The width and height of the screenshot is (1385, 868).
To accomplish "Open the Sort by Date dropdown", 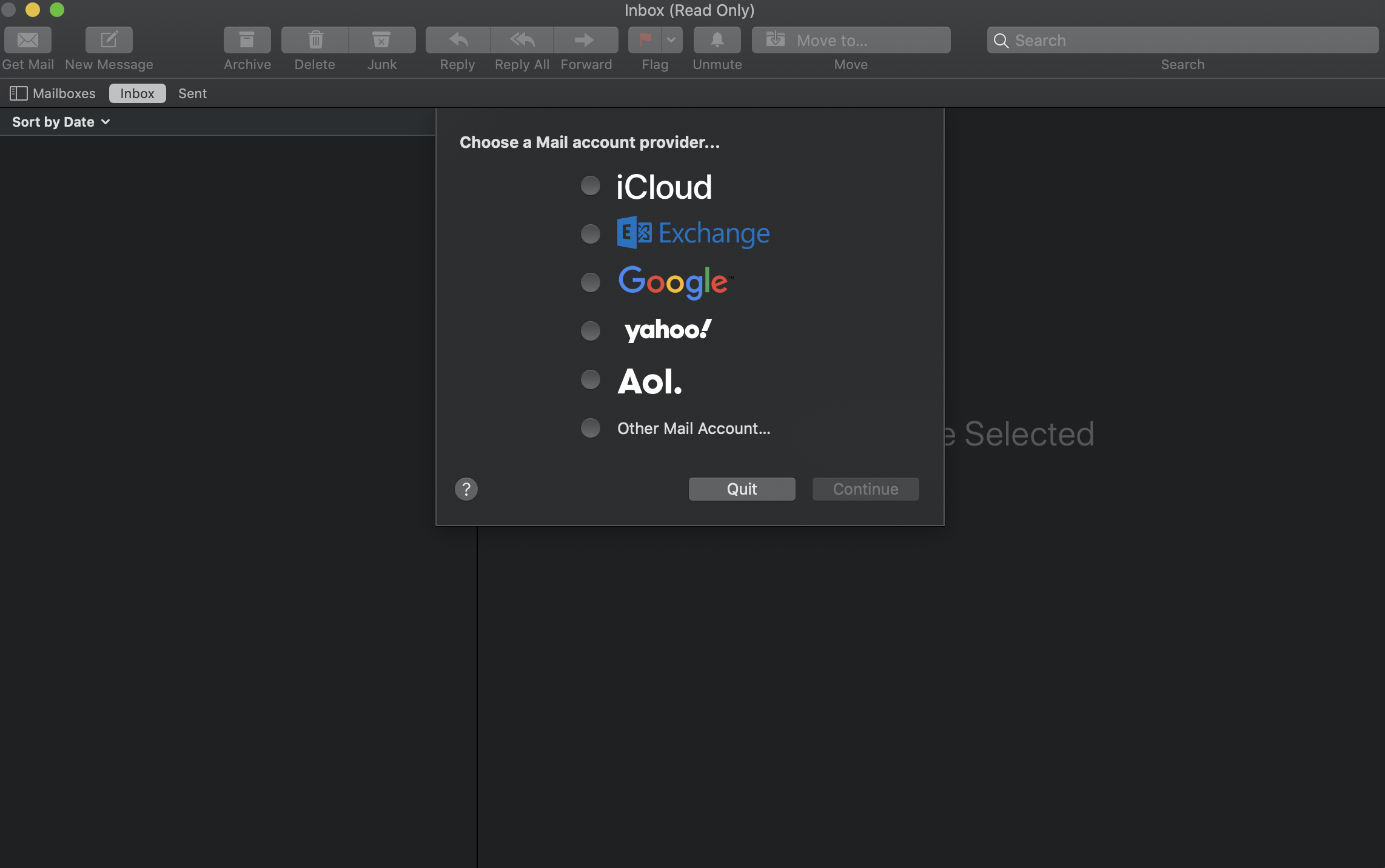I will click(x=61, y=122).
